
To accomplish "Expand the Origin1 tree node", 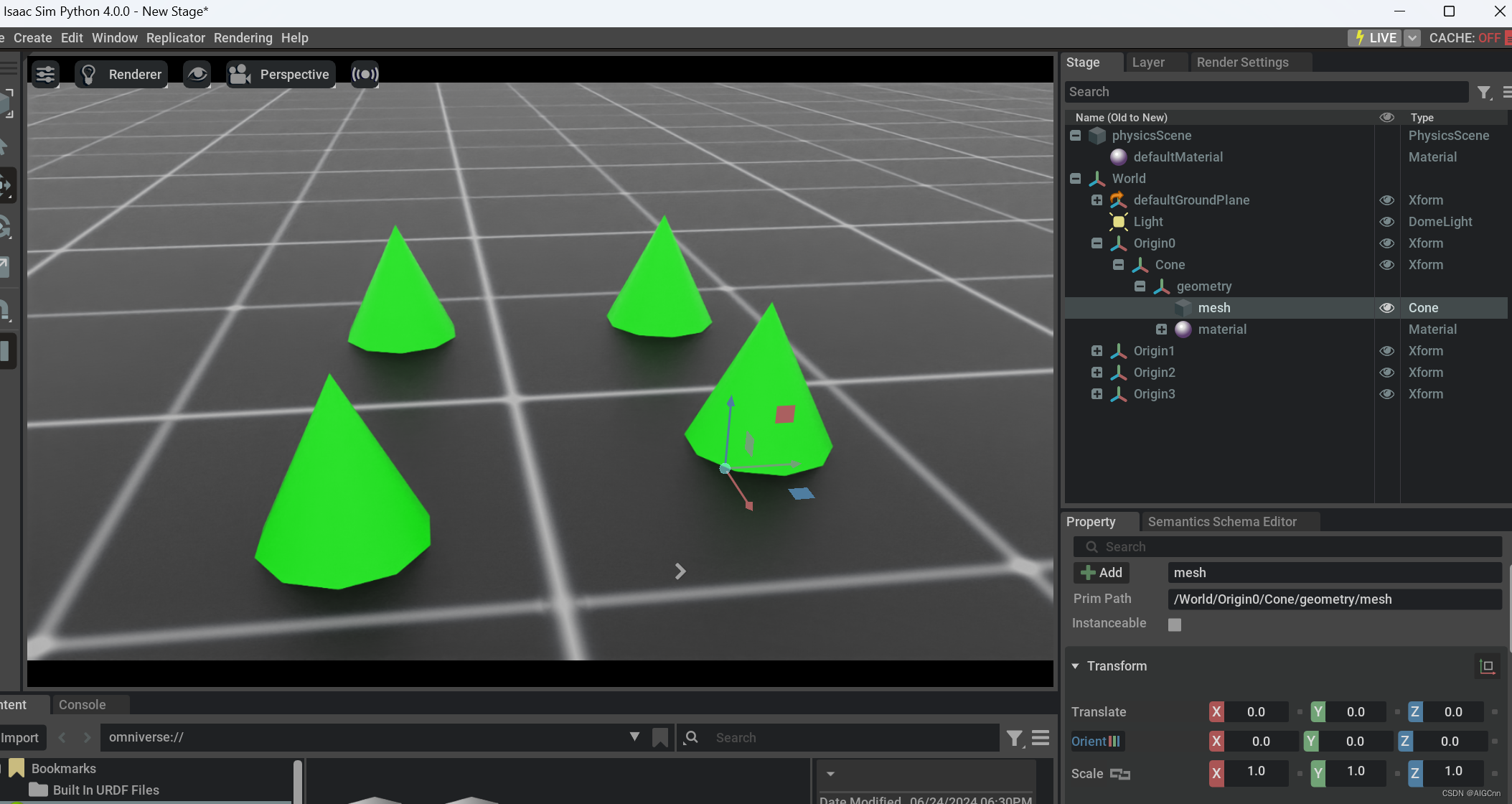I will tap(1097, 351).
